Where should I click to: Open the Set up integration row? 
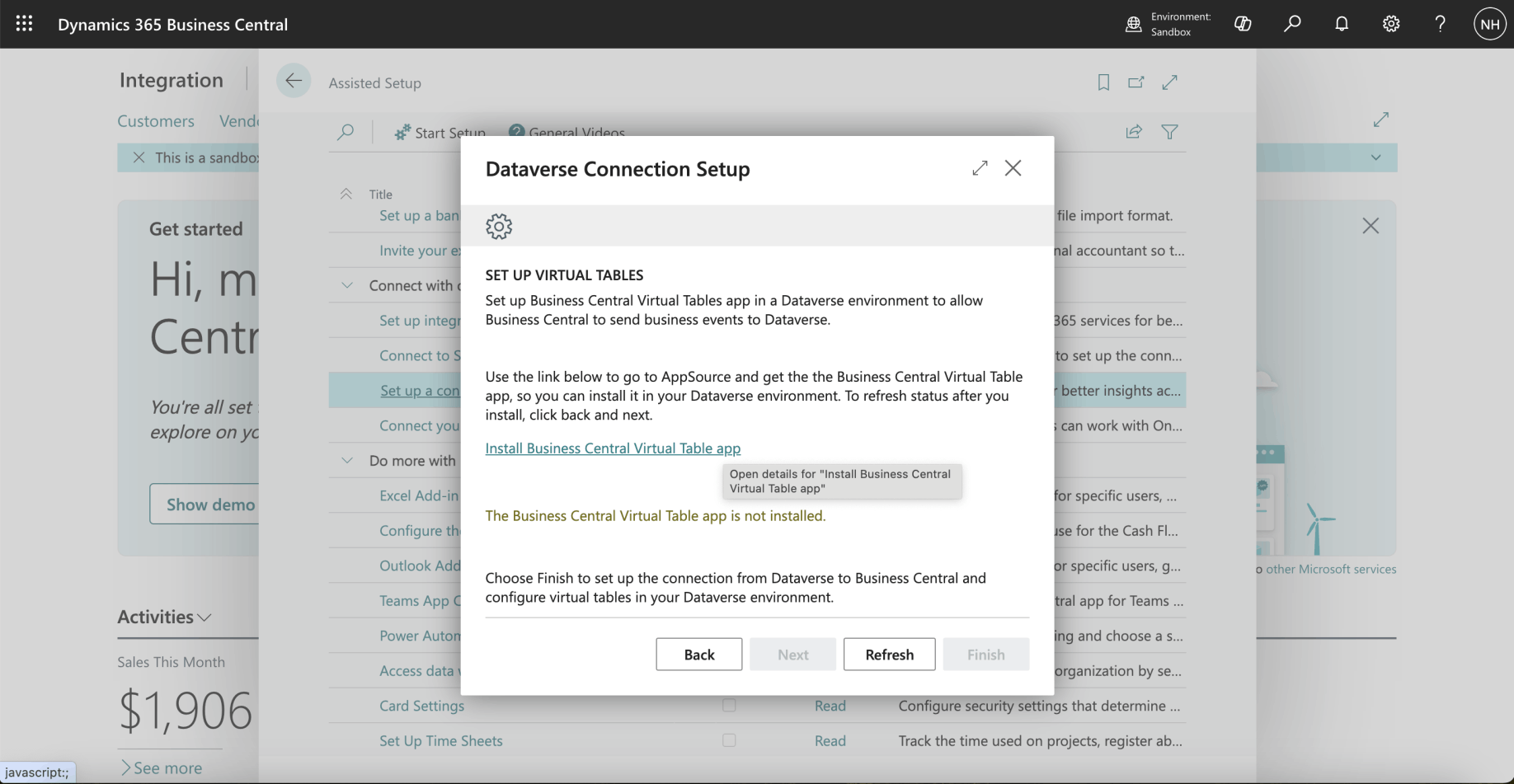click(x=420, y=321)
